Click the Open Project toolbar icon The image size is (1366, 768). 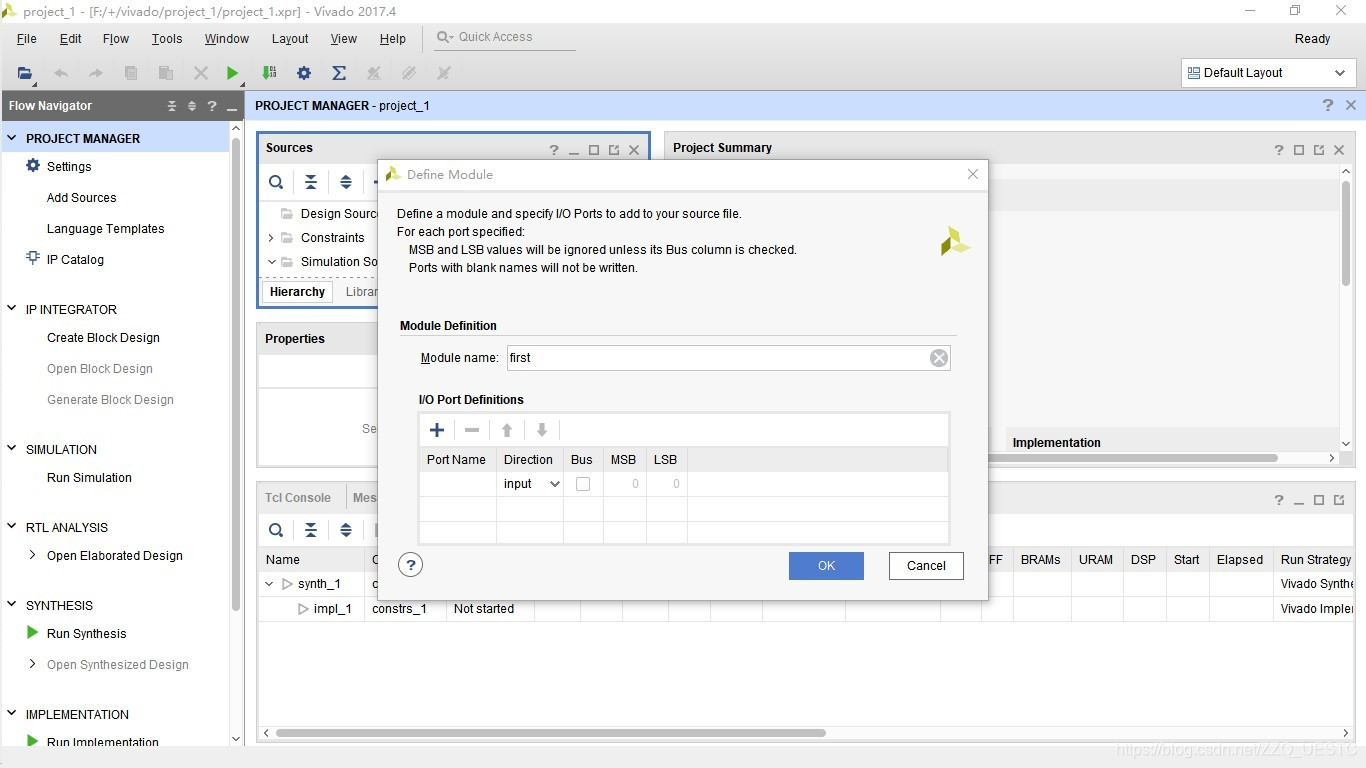click(x=25, y=73)
